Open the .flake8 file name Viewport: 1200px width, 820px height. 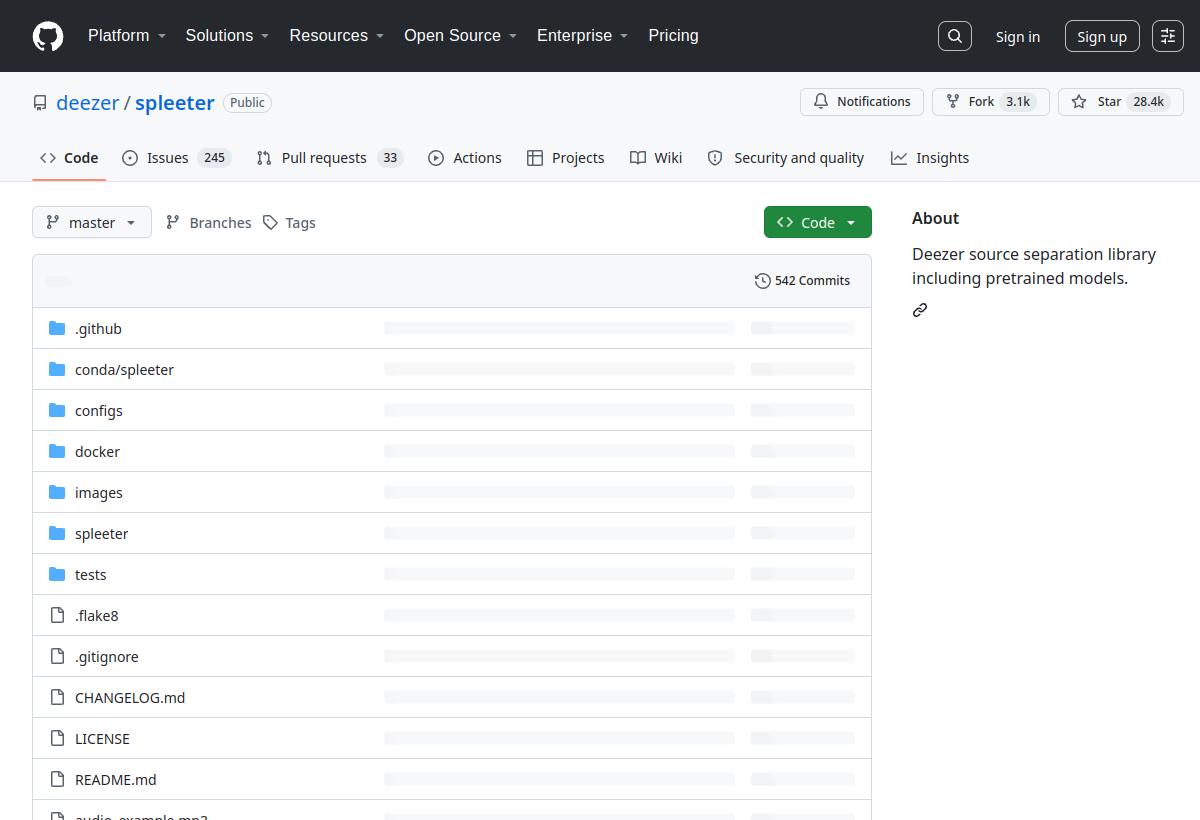[x=96, y=616]
